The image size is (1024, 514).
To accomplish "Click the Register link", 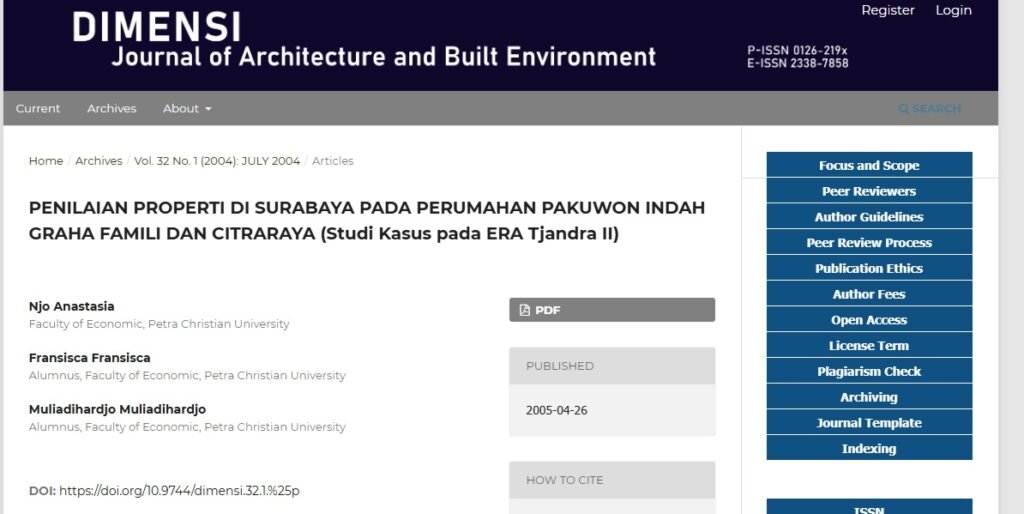I will point(887,10).
